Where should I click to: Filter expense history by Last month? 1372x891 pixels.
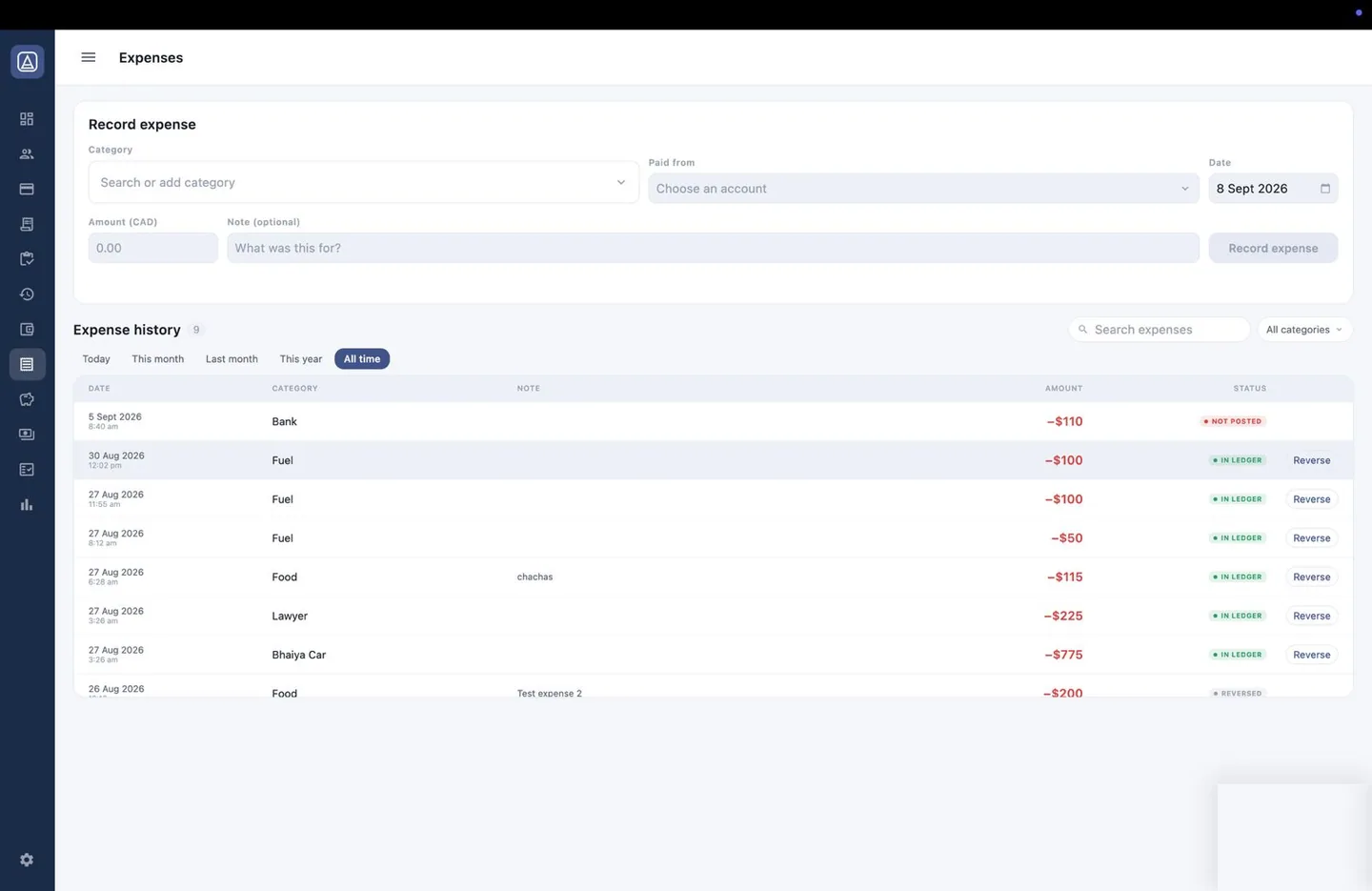[232, 359]
